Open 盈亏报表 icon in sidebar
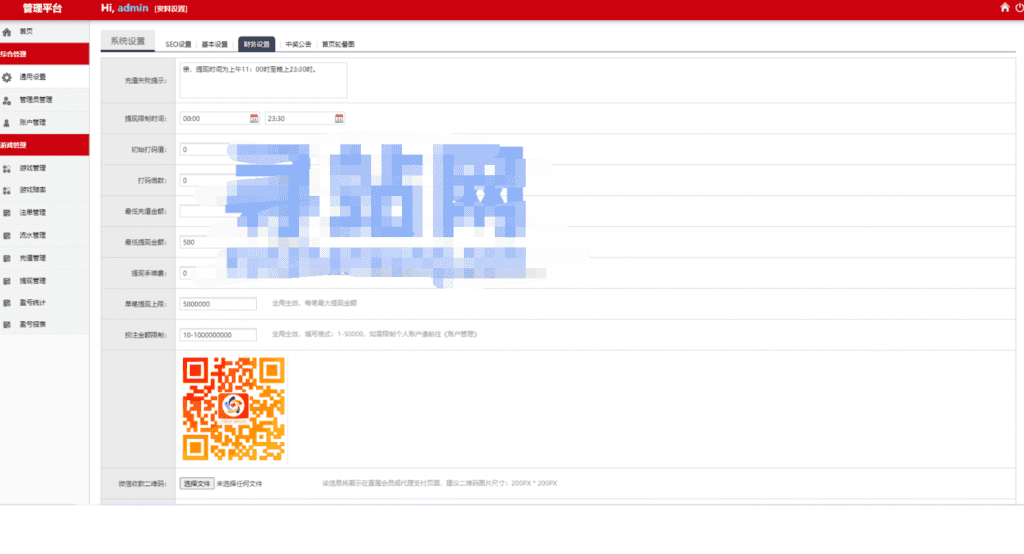This screenshot has width=1024, height=554. pos(7,325)
